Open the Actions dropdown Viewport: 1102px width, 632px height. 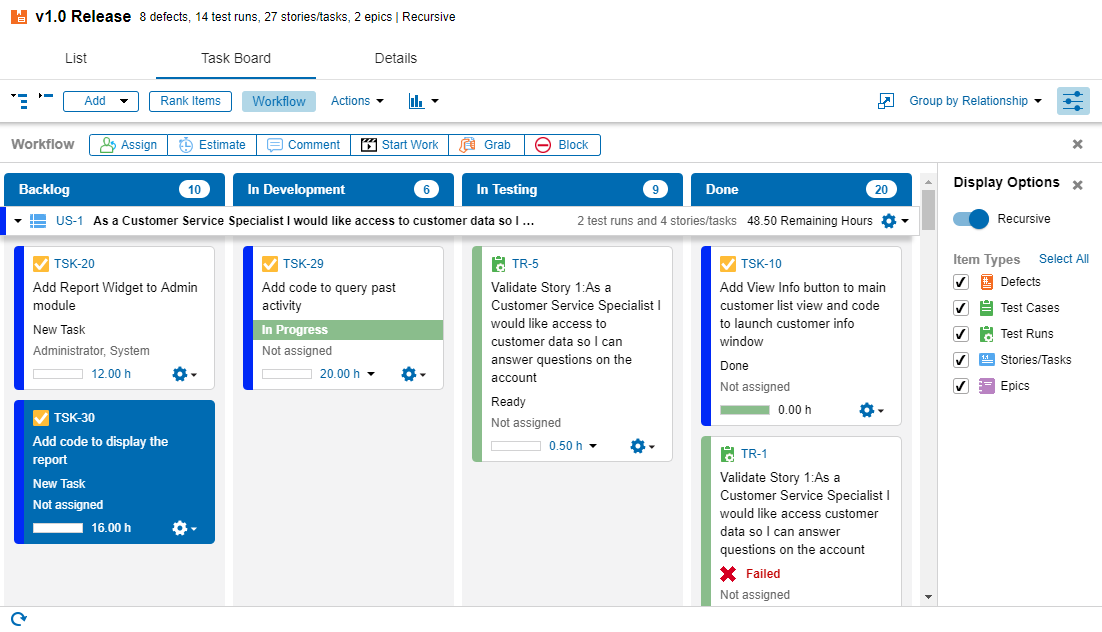[356, 101]
